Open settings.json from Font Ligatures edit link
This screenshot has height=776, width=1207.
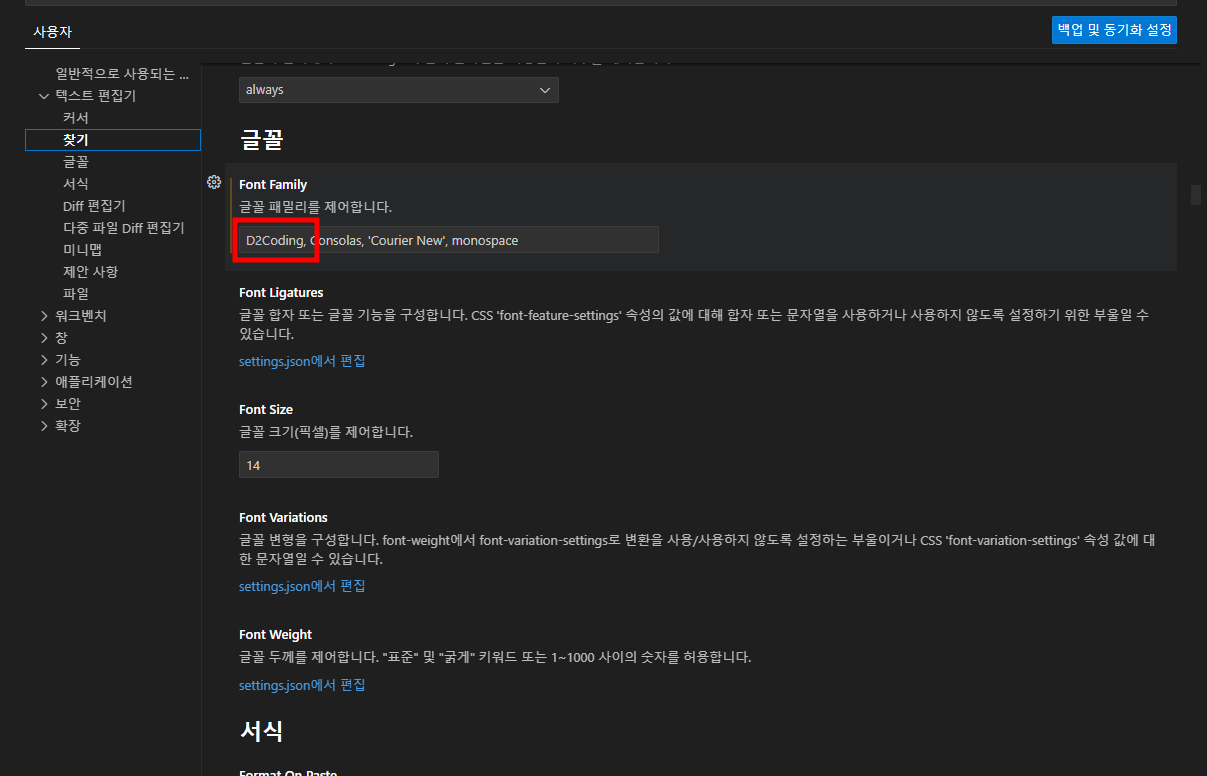click(302, 361)
